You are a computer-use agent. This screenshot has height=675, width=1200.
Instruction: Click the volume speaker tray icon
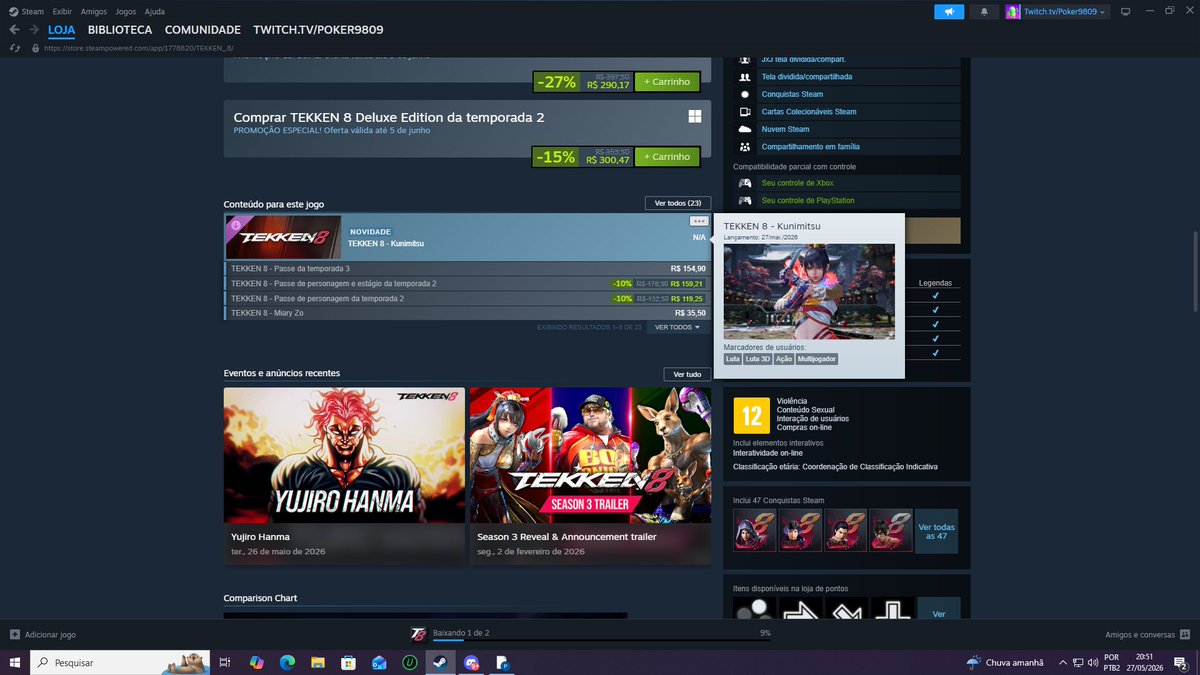coord(1094,662)
